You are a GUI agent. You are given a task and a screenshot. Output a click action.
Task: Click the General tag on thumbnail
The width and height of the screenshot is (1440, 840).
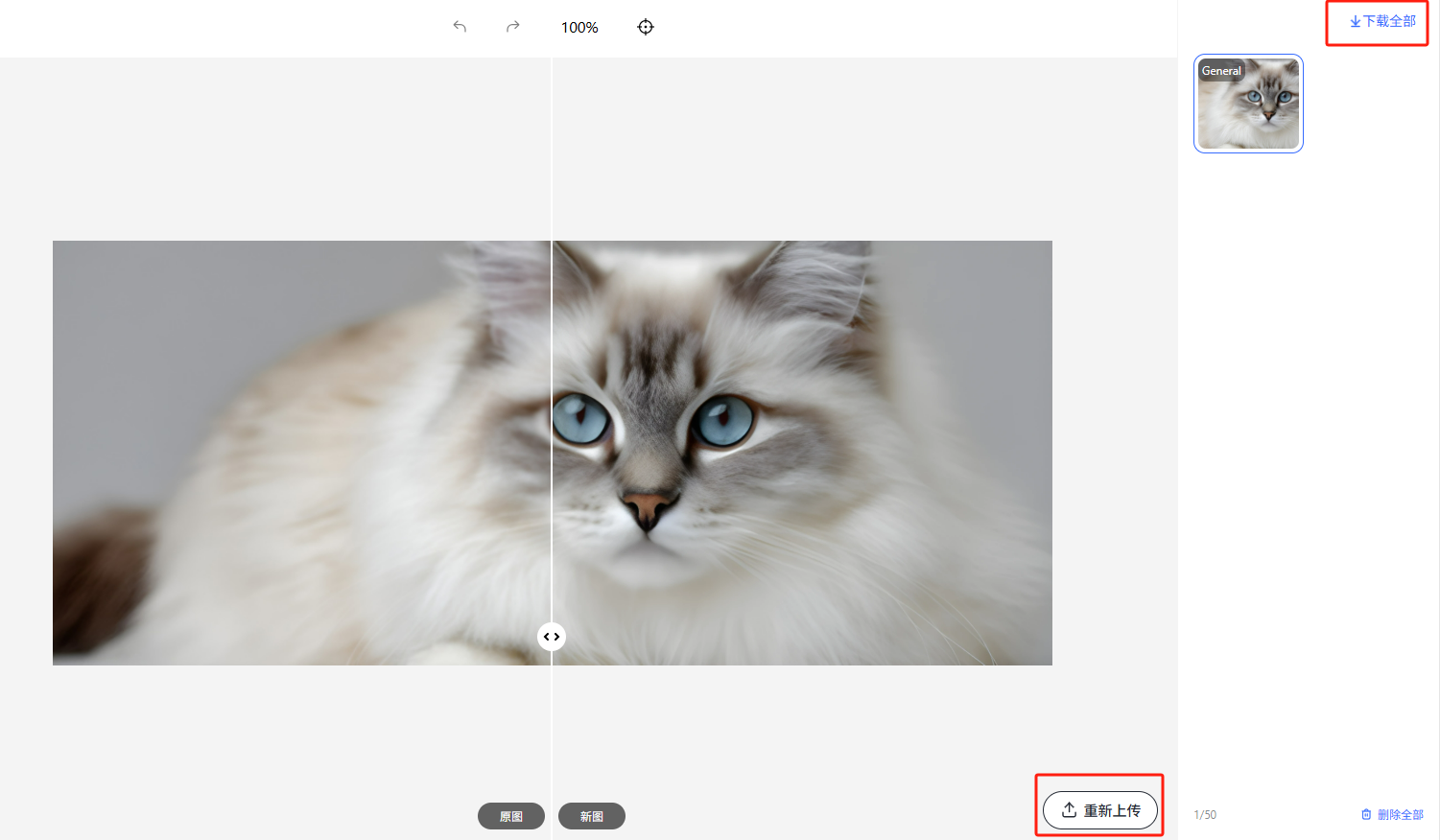pos(1221,71)
